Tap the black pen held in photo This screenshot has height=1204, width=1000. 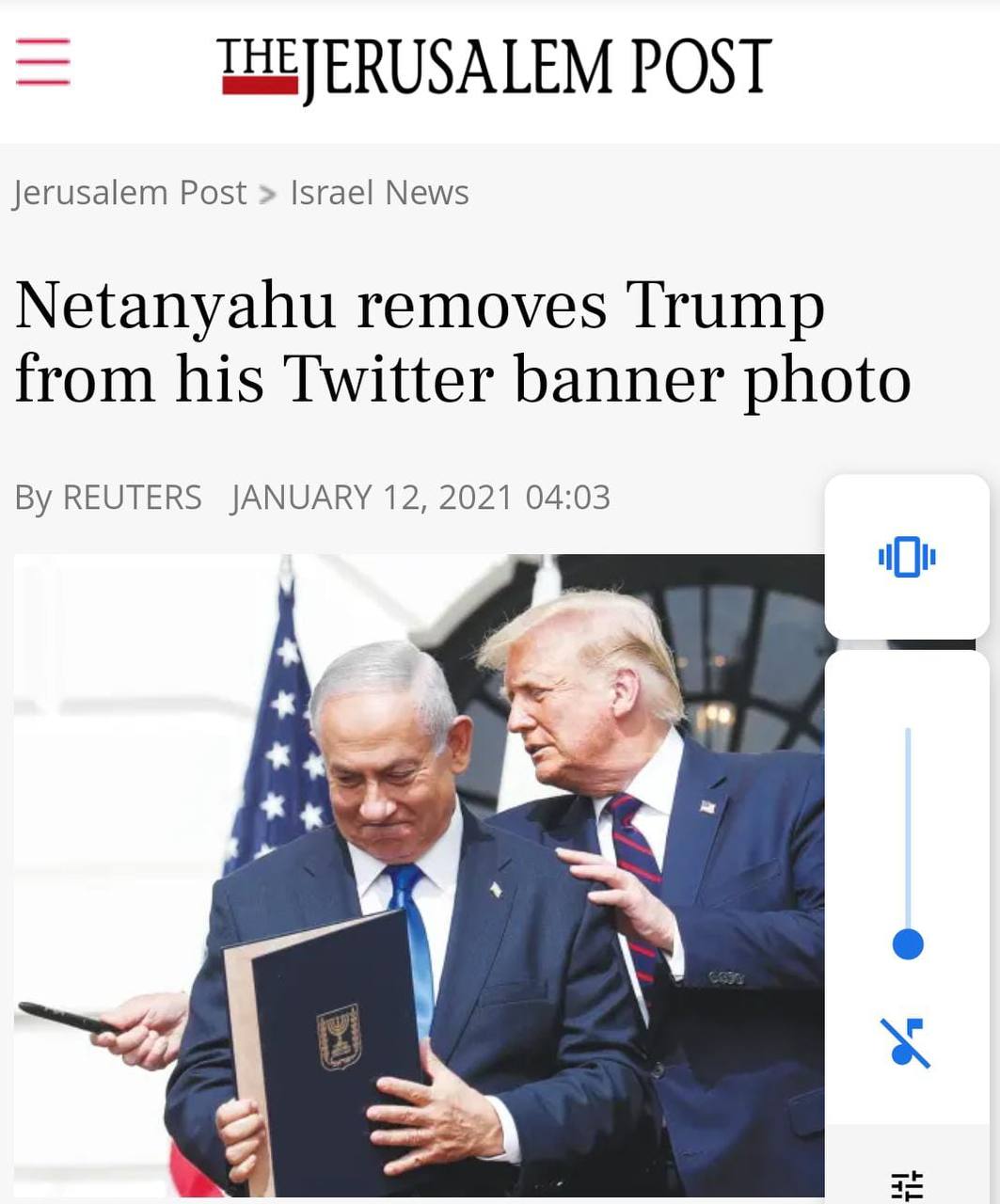click(x=68, y=1019)
